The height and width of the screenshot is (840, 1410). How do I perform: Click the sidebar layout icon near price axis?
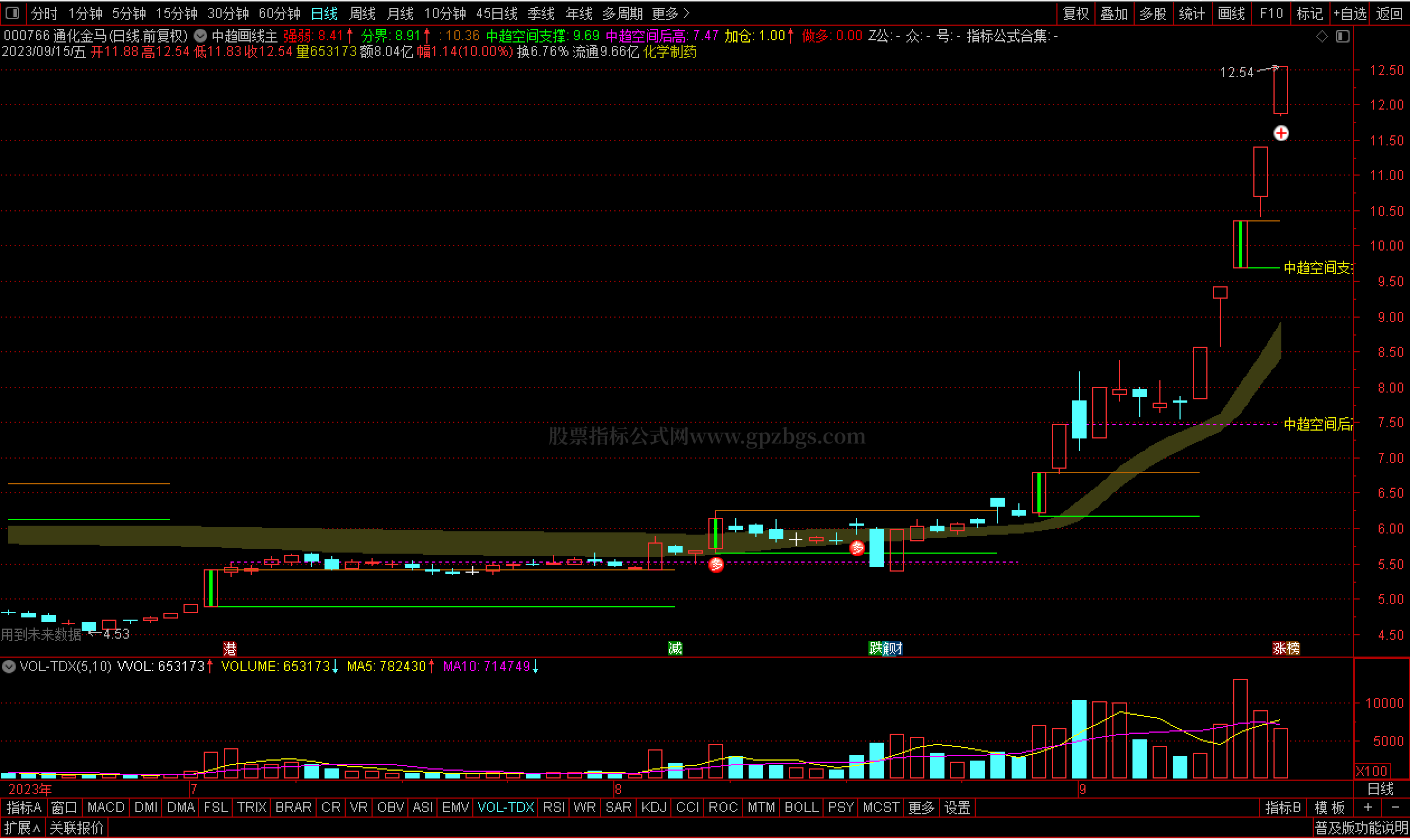pos(1343,36)
